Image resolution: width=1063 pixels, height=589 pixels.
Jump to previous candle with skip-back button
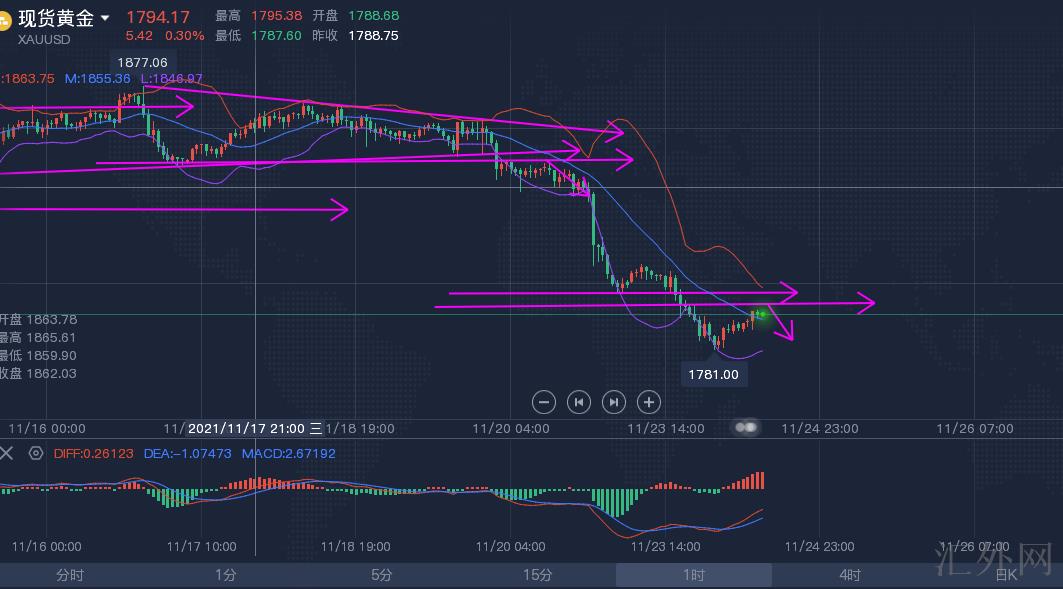click(578, 402)
